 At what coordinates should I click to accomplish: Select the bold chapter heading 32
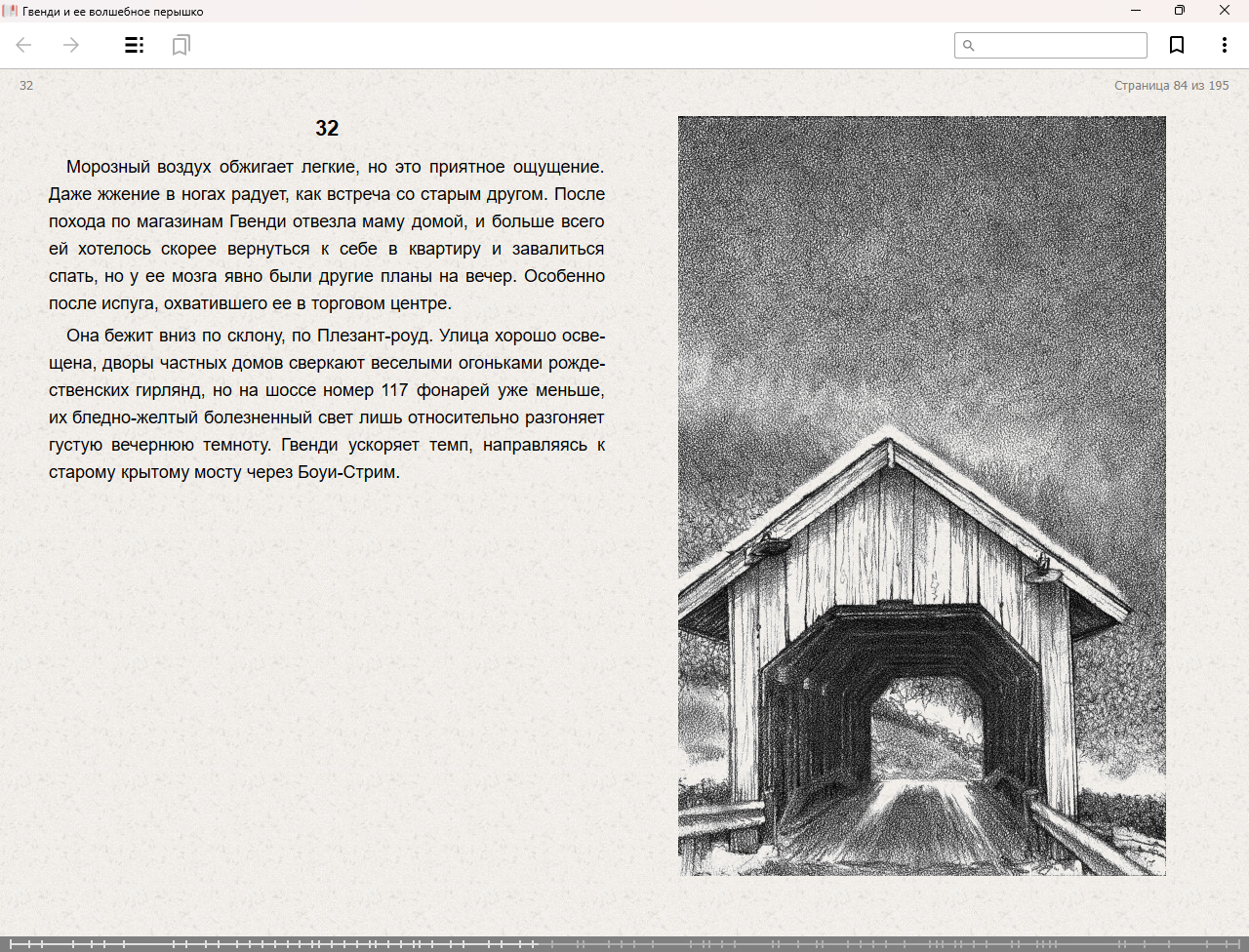pyautogui.click(x=327, y=129)
